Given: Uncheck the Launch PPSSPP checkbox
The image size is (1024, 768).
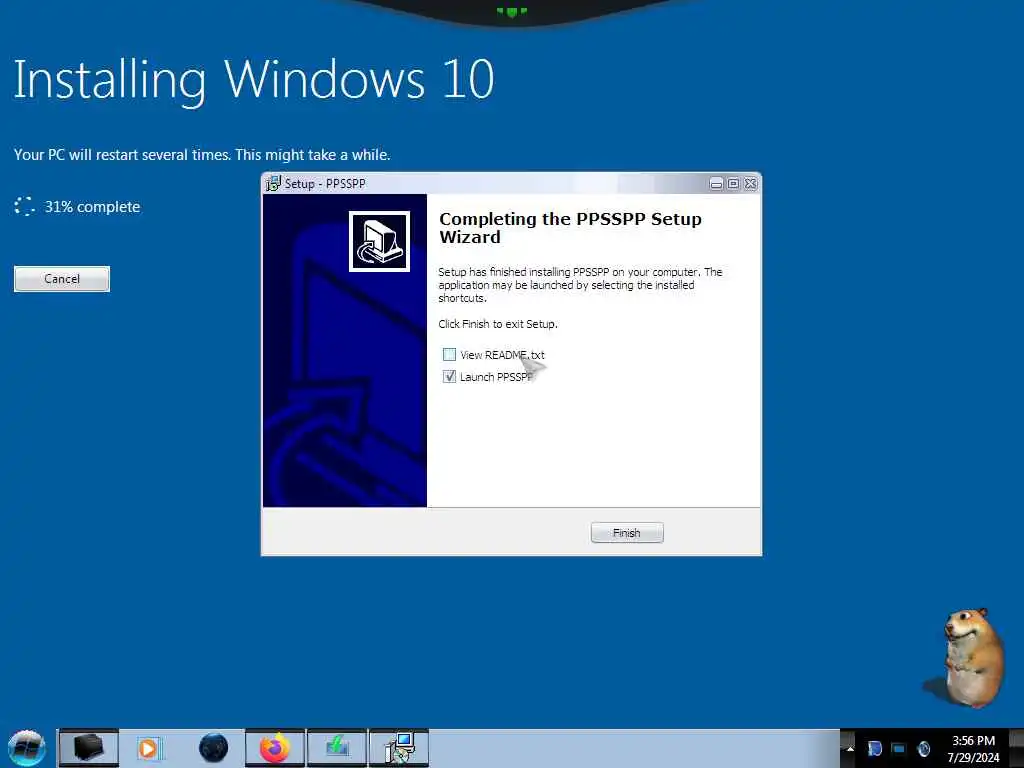Looking at the screenshot, I should [449, 377].
